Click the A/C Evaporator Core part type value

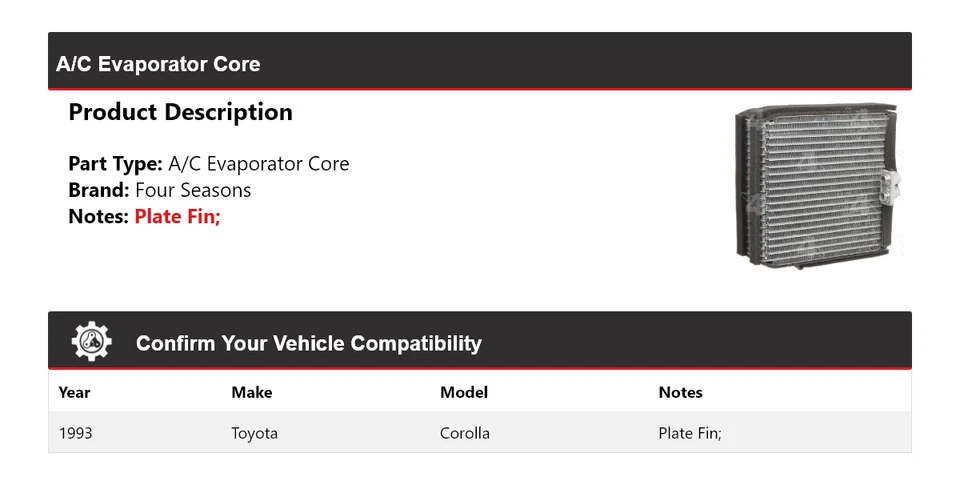point(258,164)
